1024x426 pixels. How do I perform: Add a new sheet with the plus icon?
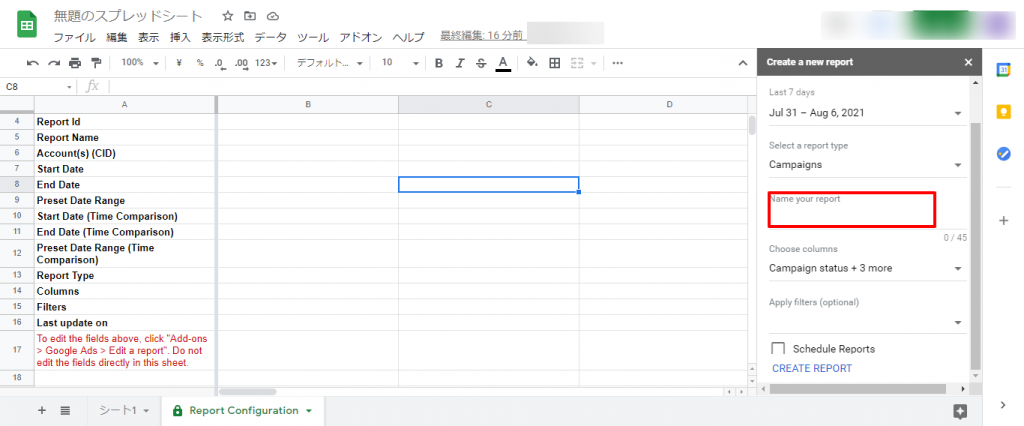(42, 410)
